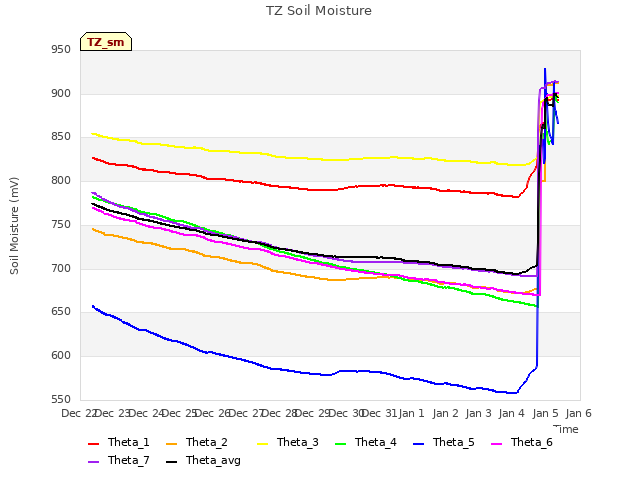This screenshot has height=480, width=640.
Task: Click the magenta Theta_6 legend color marker
Action: tap(496, 444)
